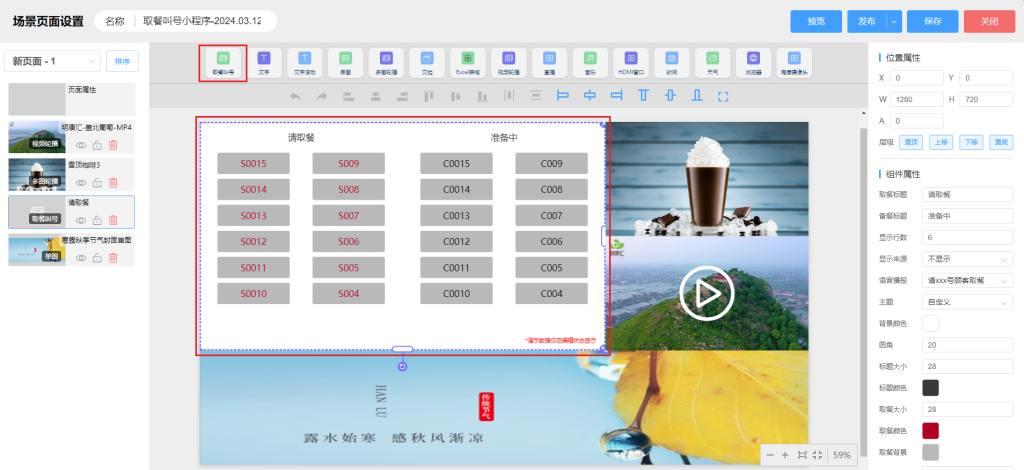
Task: Click the blue align-right-edge icon
Action: [616, 96]
